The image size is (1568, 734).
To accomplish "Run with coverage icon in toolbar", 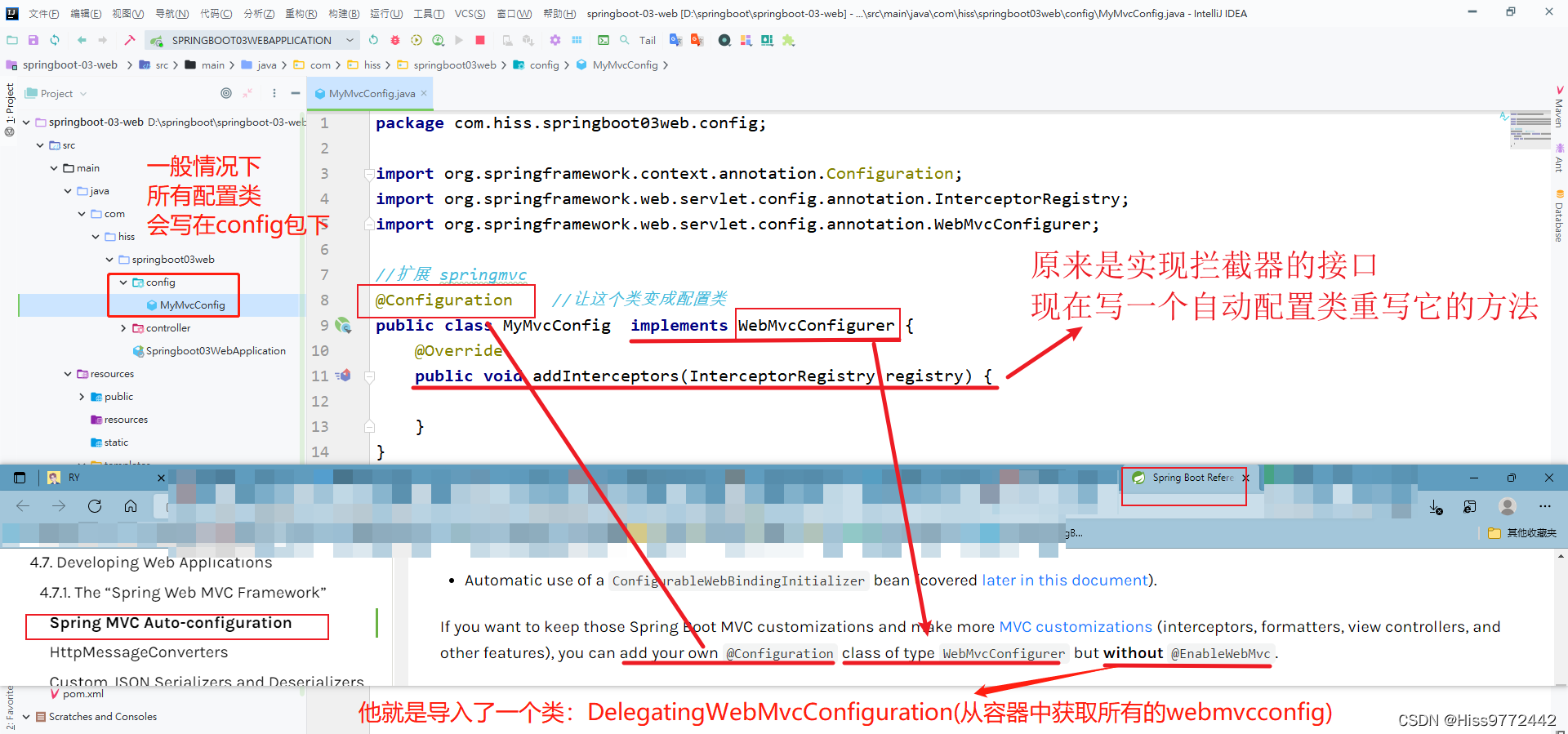I will coord(416,40).
